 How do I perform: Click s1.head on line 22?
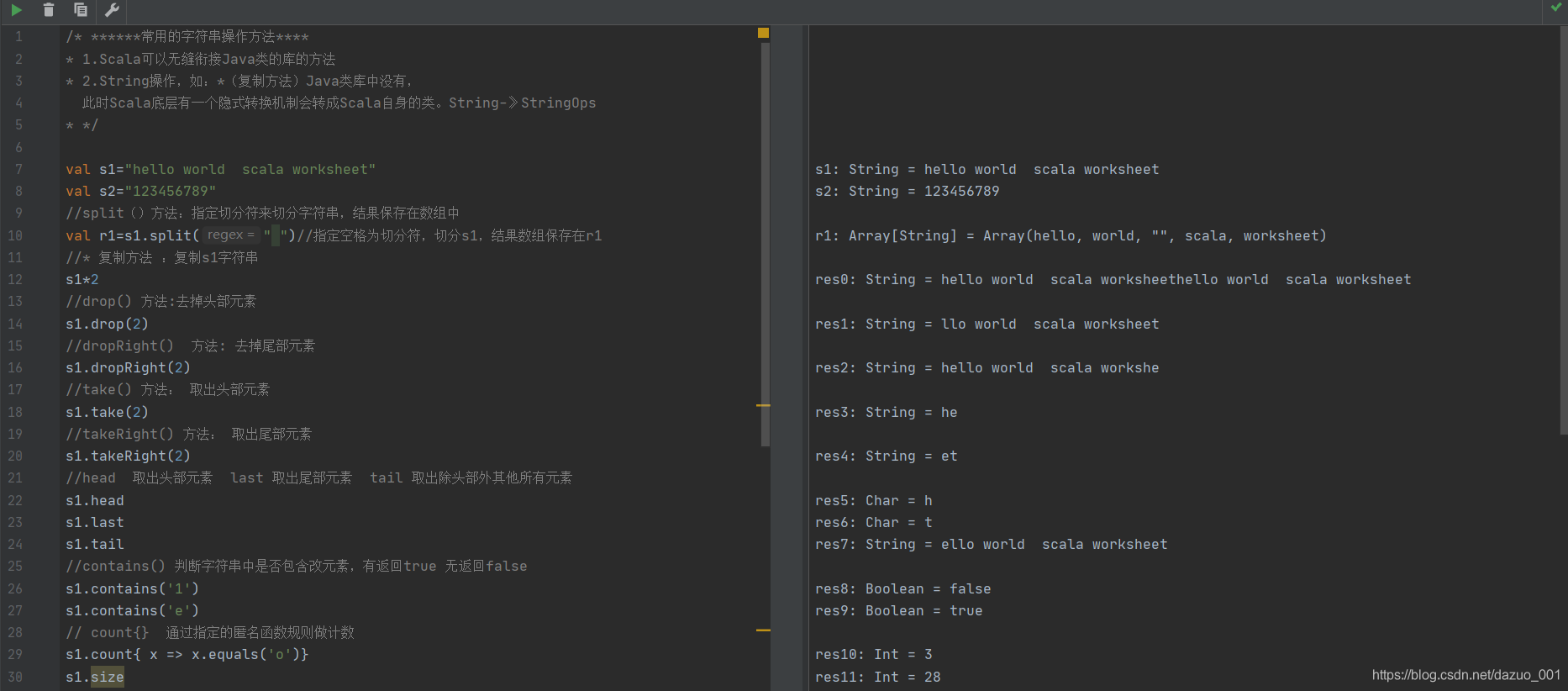(95, 500)
